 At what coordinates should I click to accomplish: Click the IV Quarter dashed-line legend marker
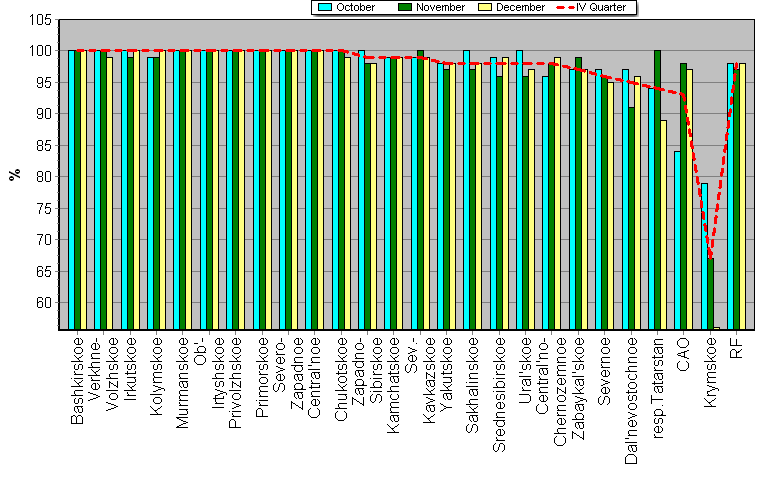[x=565, y=7]
